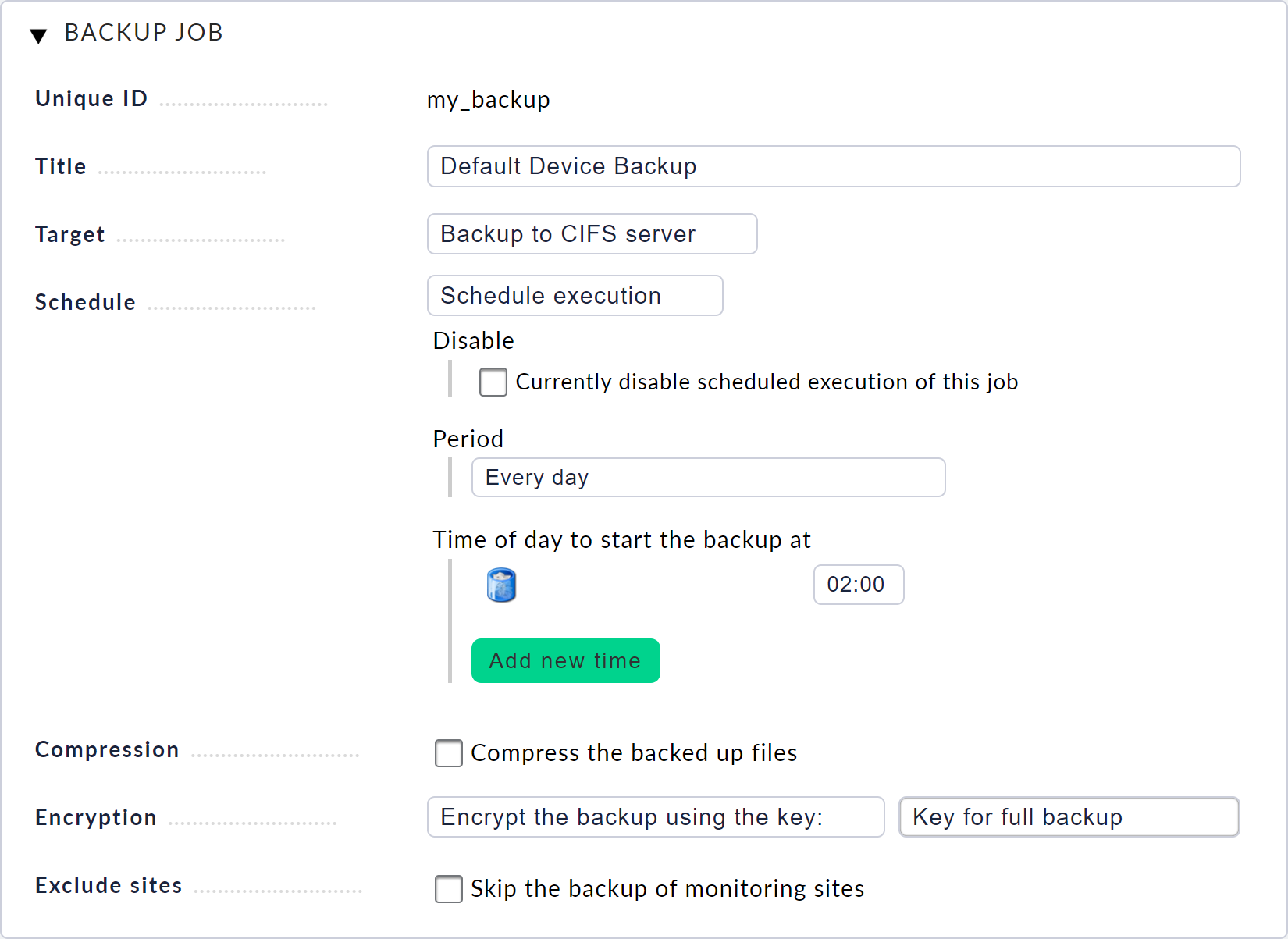This screenshot has height=939, width=1288.
Task: Edit the 02:00 backup start time
Action: (858, 584)
